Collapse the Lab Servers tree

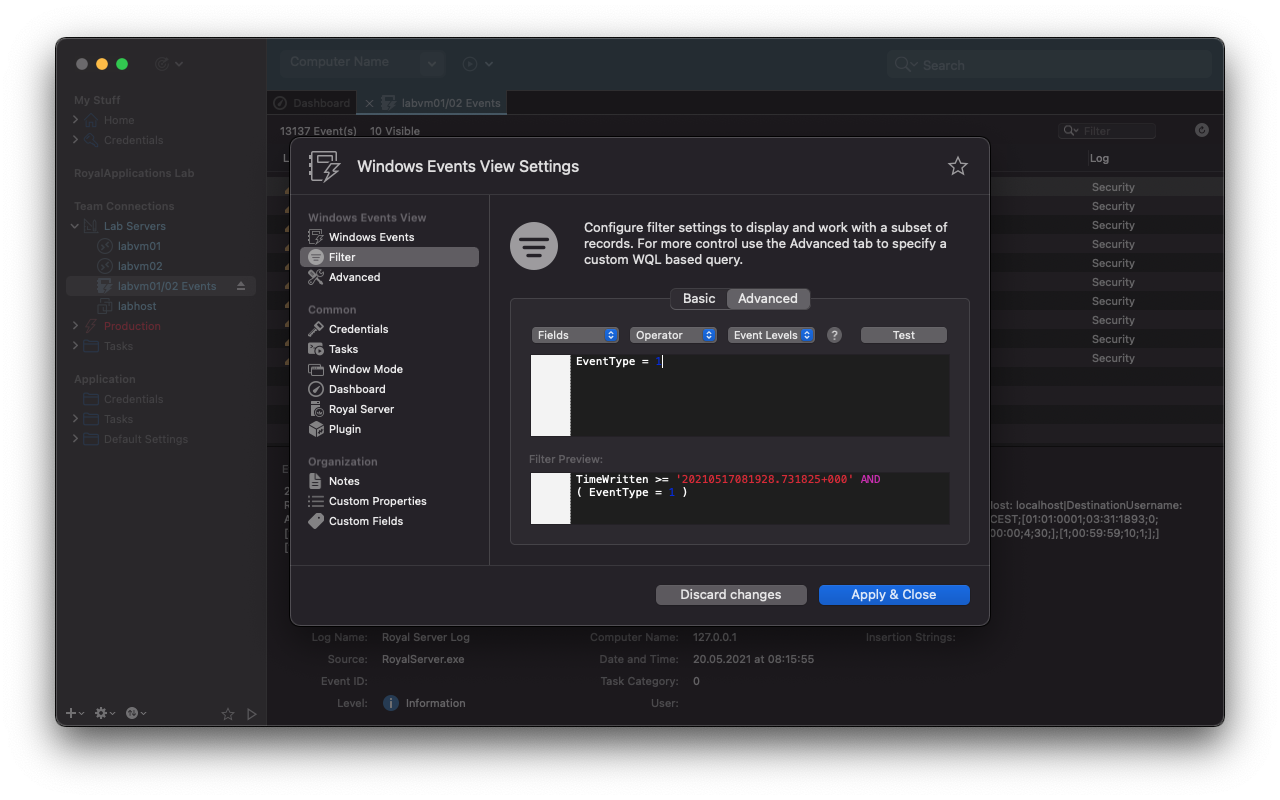point(74,225)
